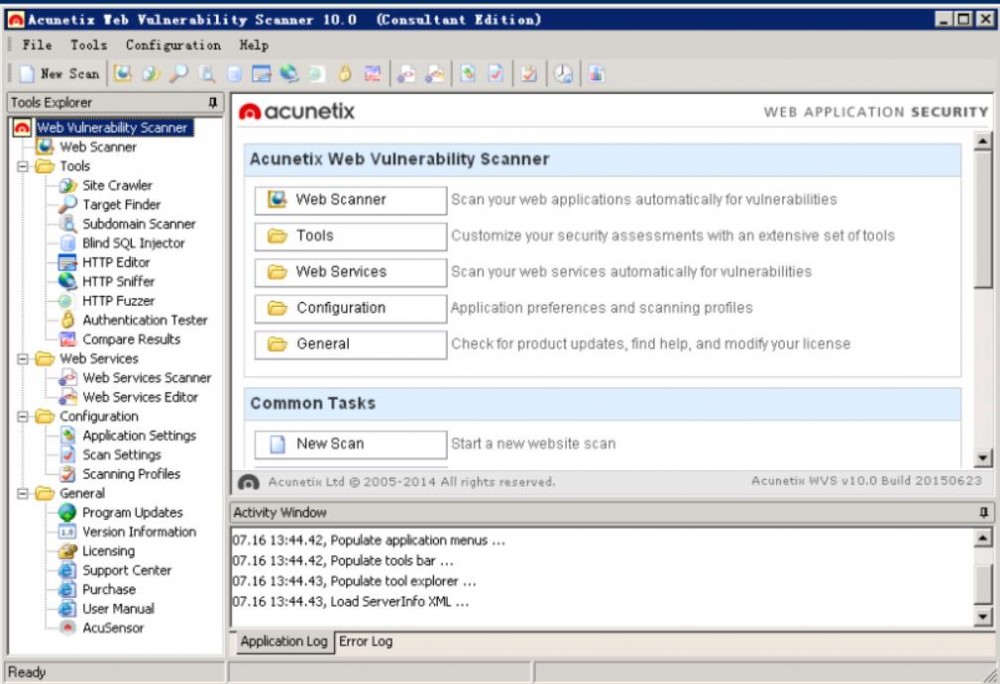This screenshot has width=1000, height=684.
Task: Open the Configuration menu in the menu bar
Action: coord(173,45)
